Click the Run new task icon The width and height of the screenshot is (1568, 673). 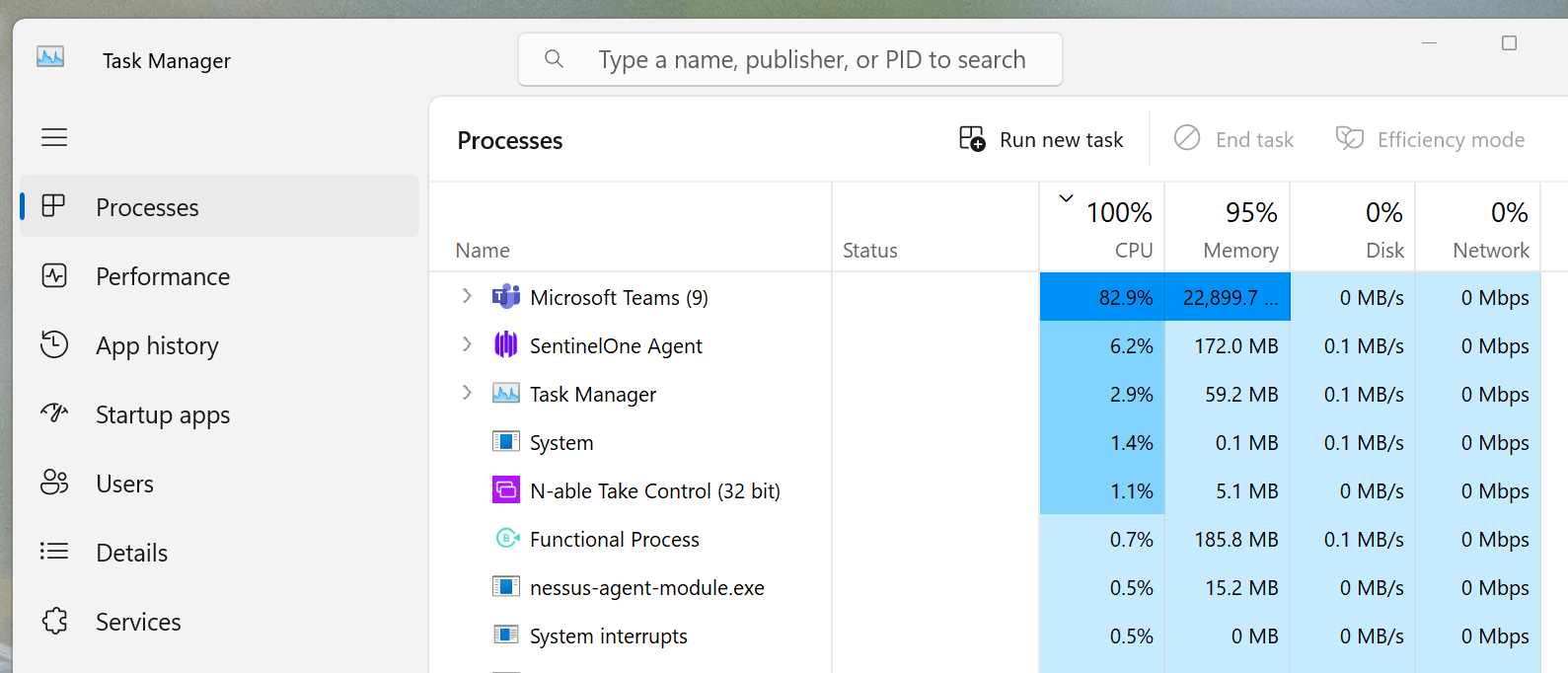[x=972, y=138]
